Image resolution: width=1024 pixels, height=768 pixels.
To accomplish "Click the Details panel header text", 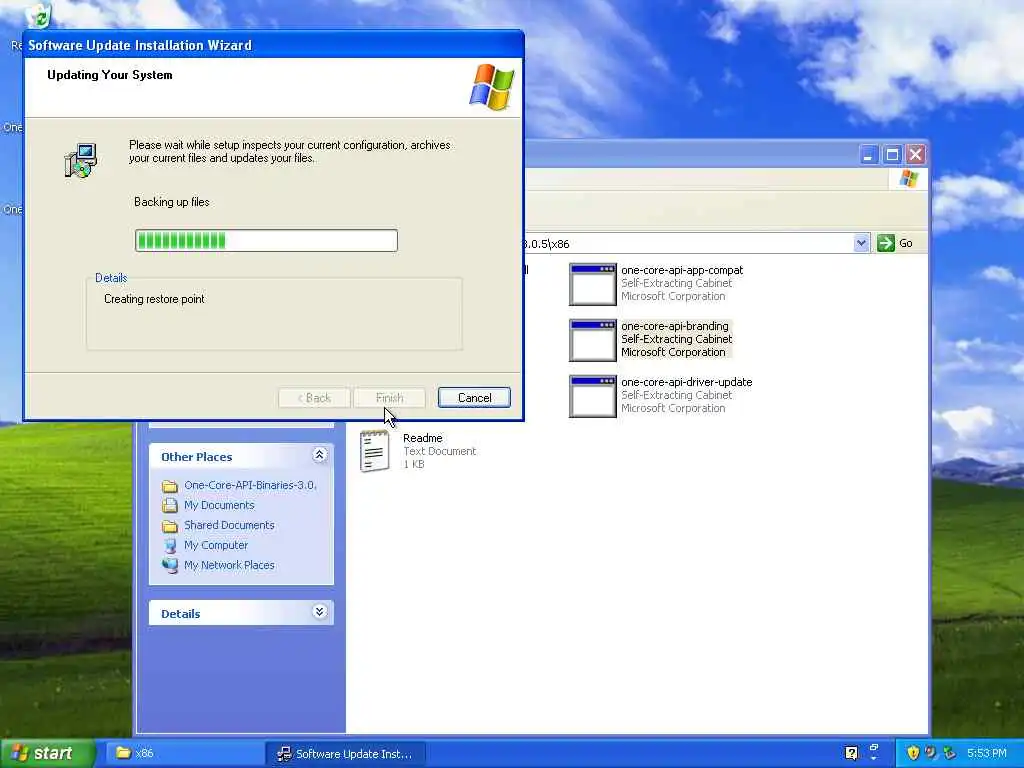I will (181, 614).
